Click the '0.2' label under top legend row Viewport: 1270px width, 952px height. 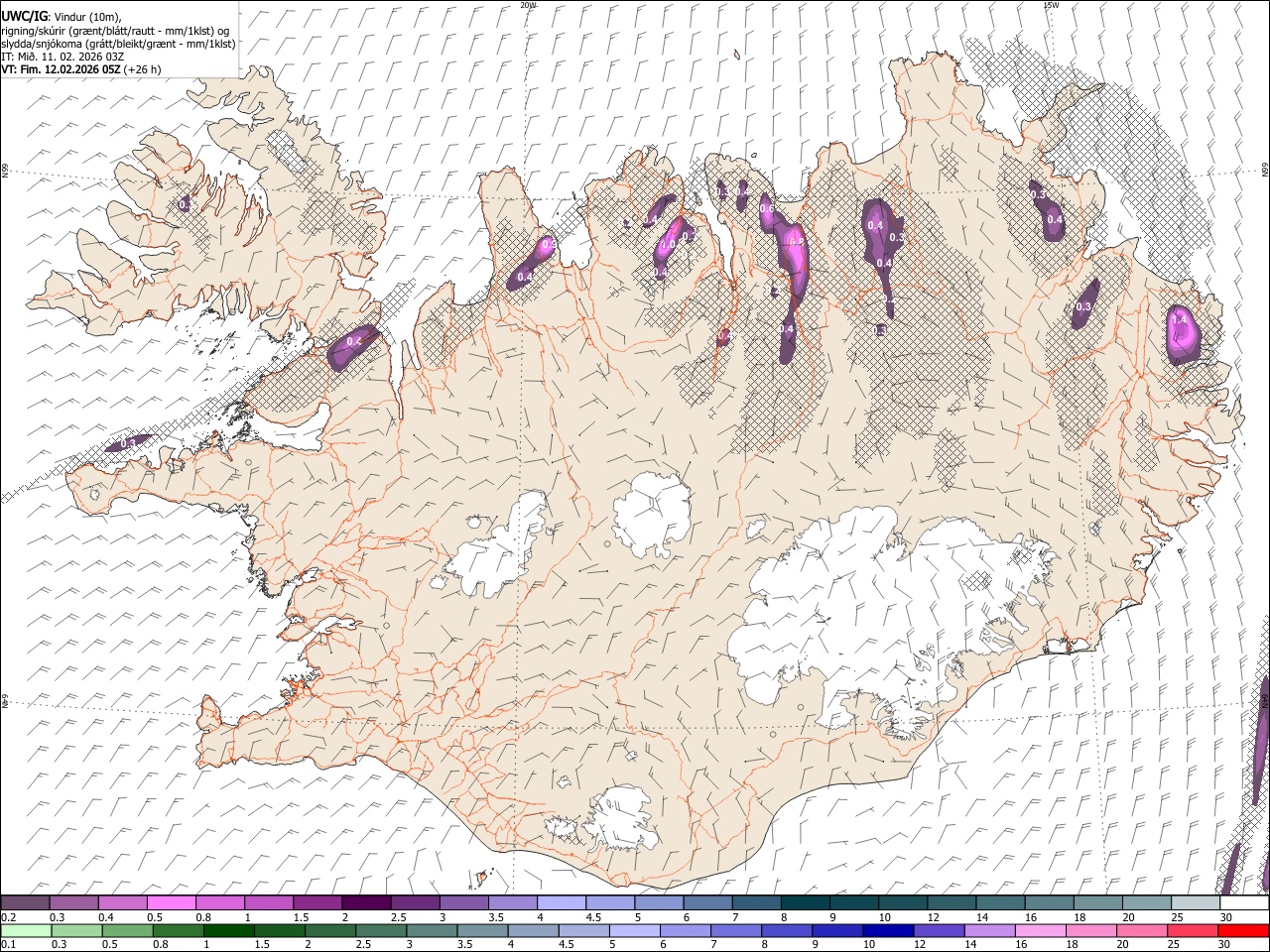(7, 917)
